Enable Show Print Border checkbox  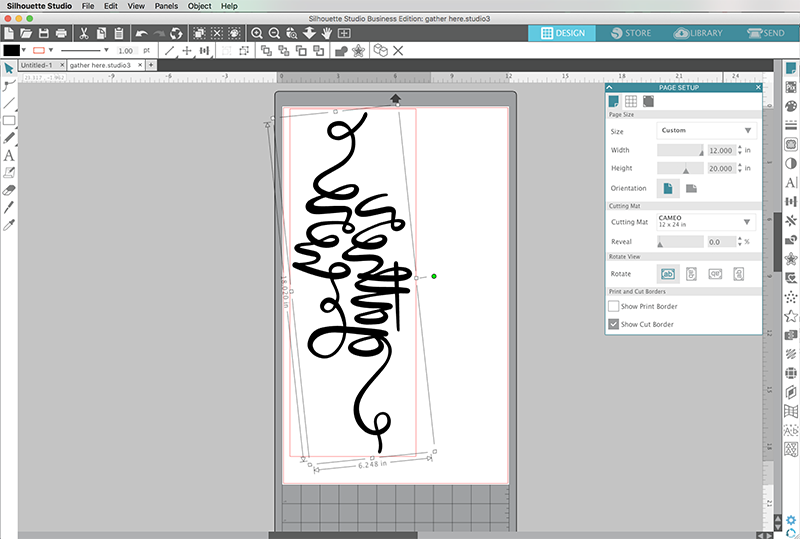pyautogui.click(x=613, y=306)
